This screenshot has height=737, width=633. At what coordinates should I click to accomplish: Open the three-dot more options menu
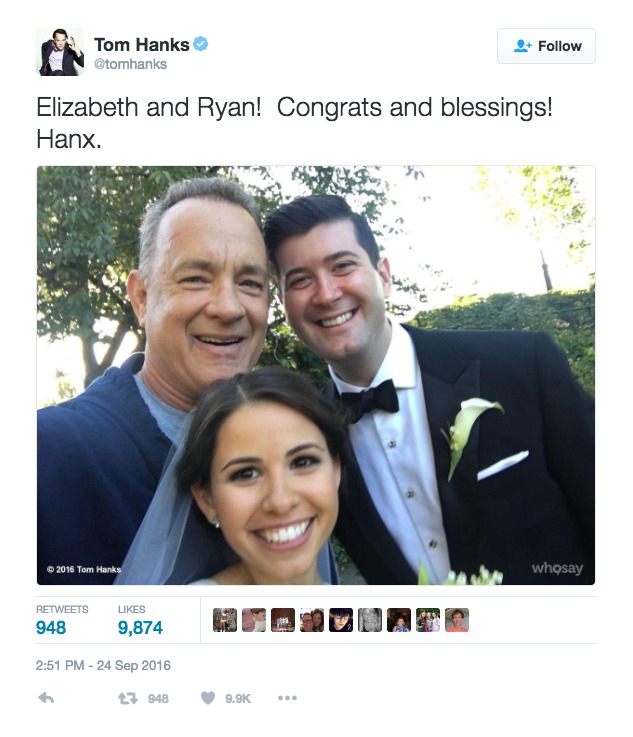(287, 698)
